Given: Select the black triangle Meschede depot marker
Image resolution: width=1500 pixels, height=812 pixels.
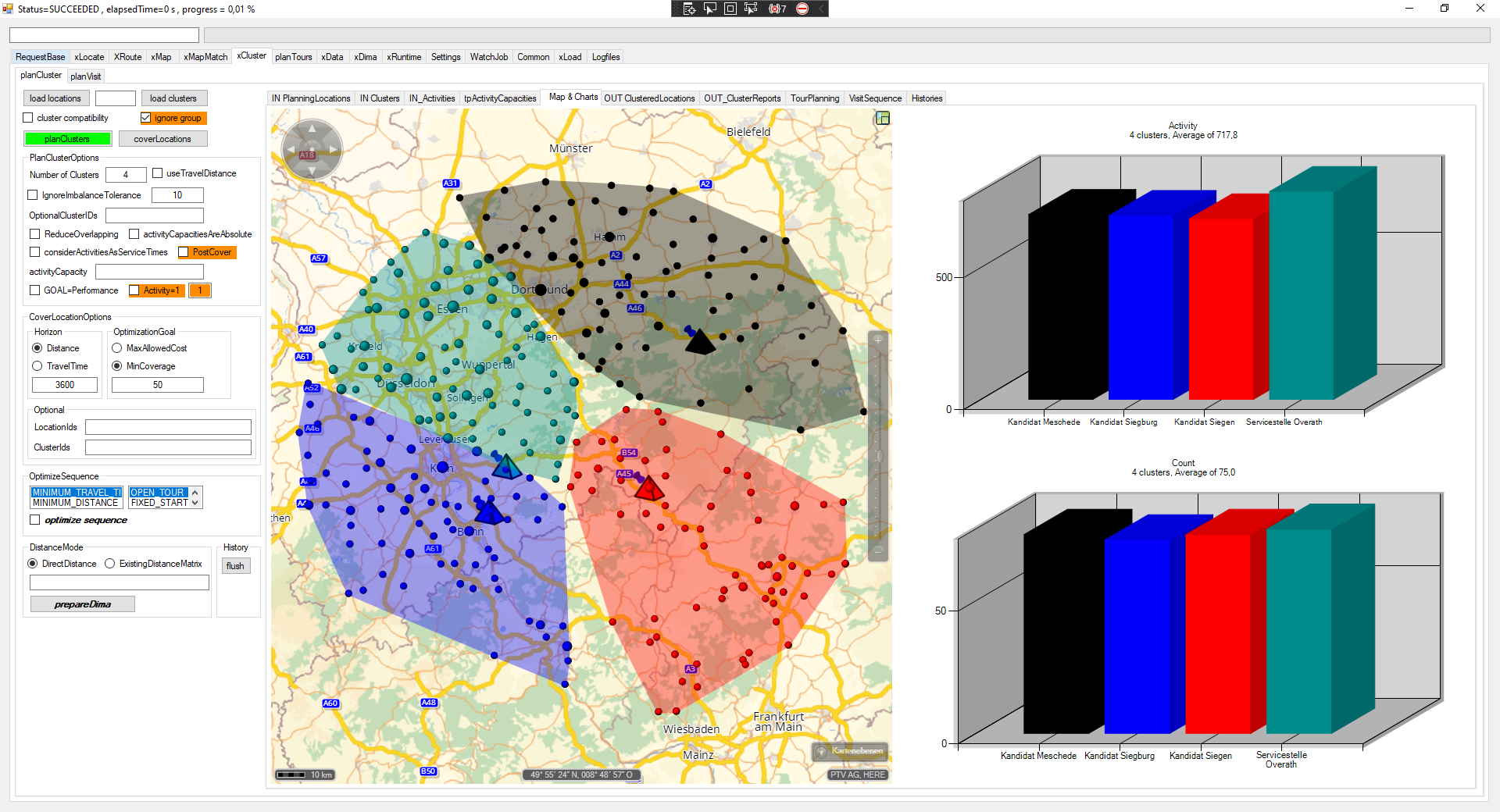Looking at the screenshot, I should [699, 342].
